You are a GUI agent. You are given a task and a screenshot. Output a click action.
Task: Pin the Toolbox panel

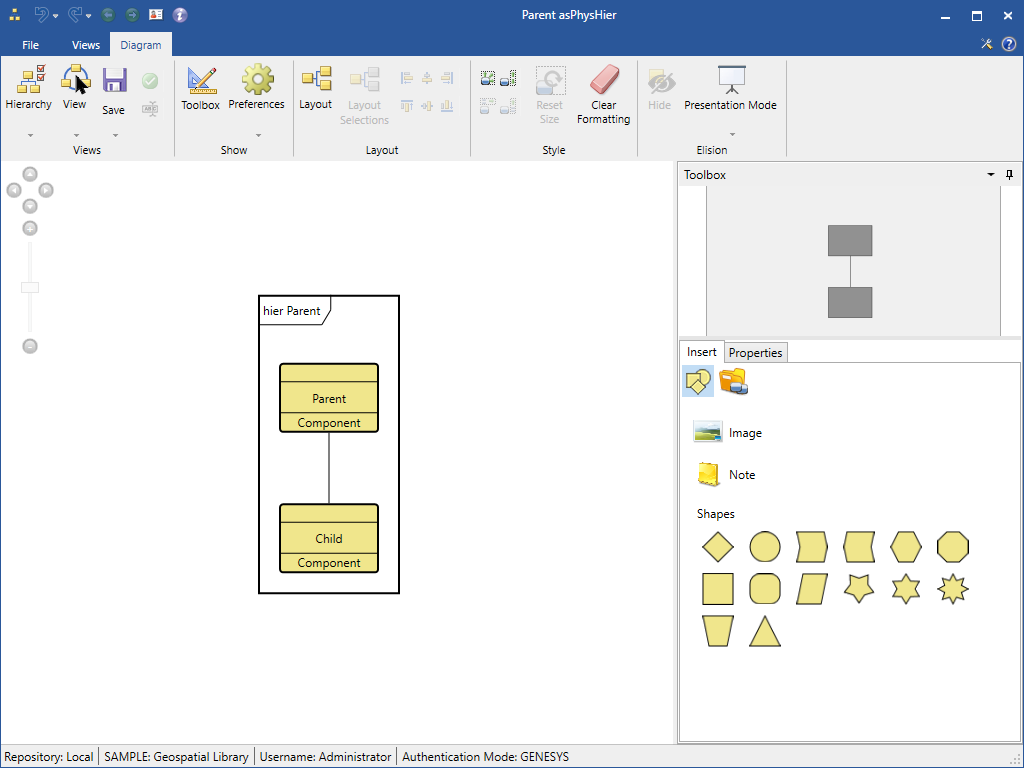tap(1009, 175)
